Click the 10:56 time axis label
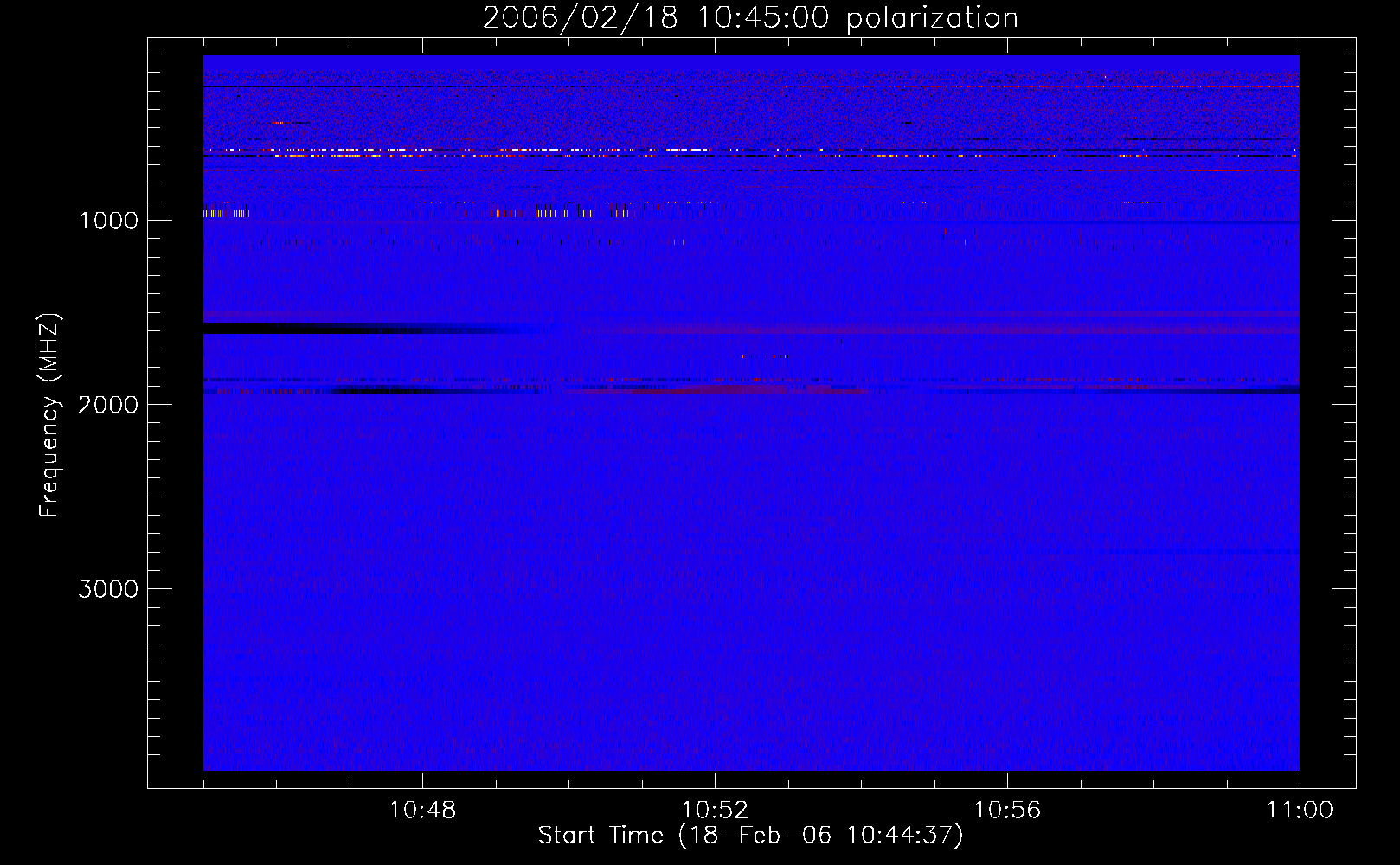 1007,811
